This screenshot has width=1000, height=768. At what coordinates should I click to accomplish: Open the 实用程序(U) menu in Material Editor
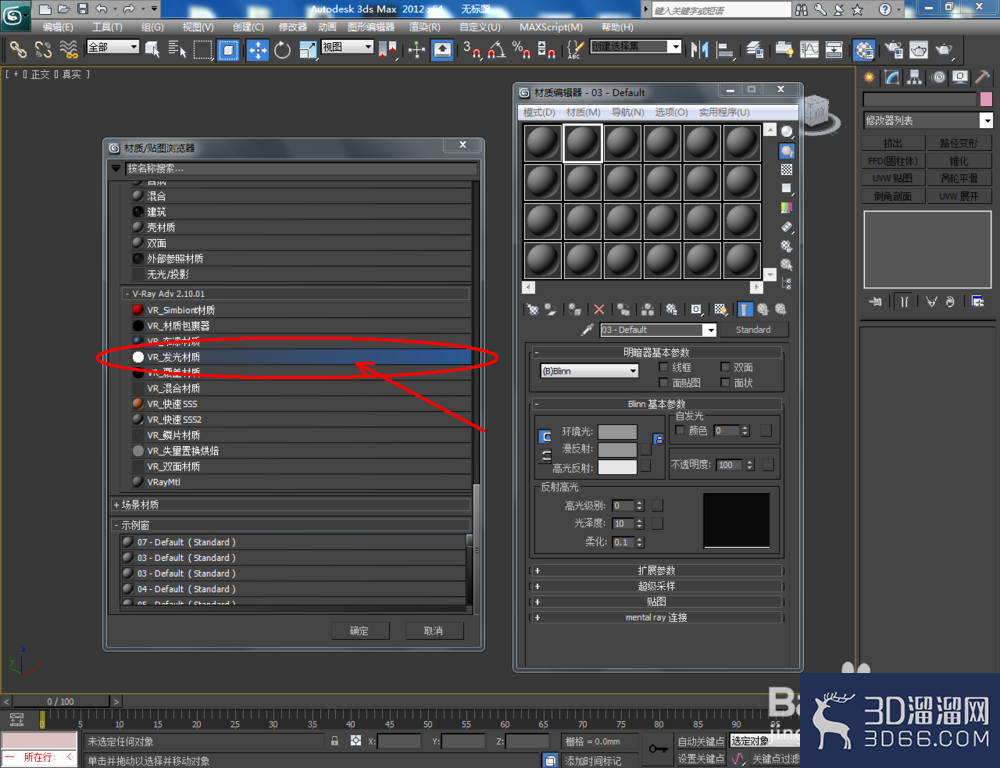click(x=724, y=112)
